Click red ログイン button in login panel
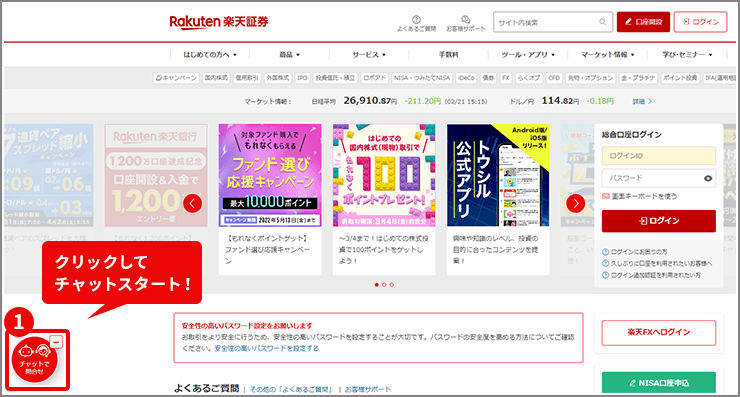 658,221
